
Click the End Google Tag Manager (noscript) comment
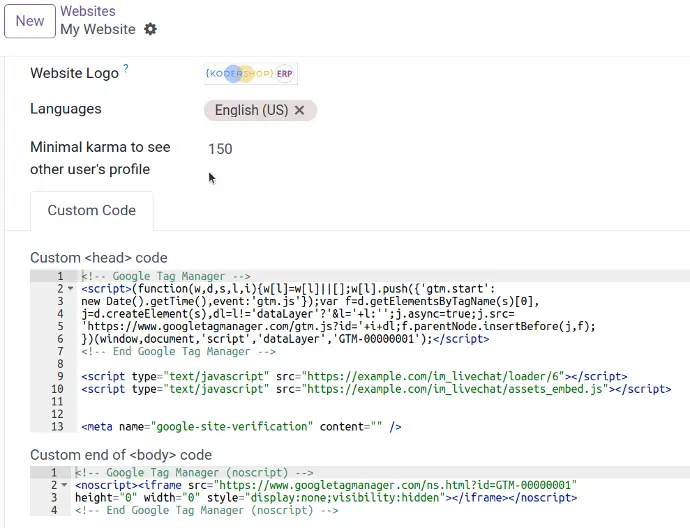[207, 510]
